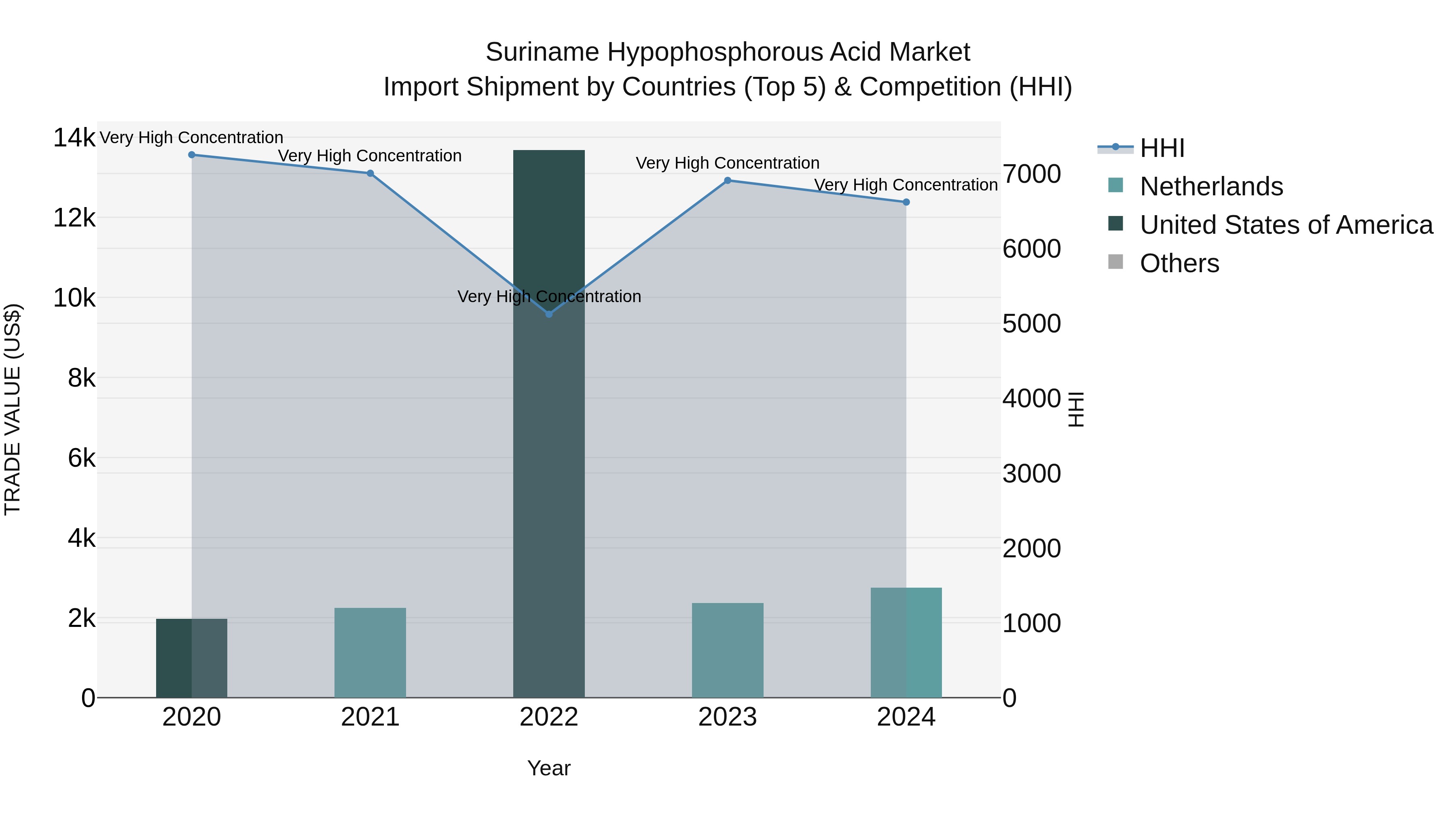Select the 2021 HHI data point
1456x819 pixels.
tap(370, 174)
